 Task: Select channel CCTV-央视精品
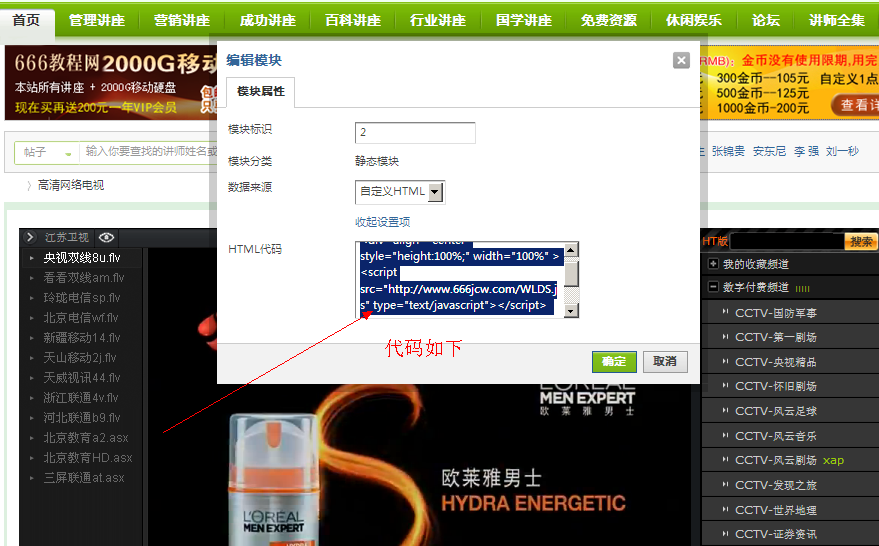(x=776, y=362)
